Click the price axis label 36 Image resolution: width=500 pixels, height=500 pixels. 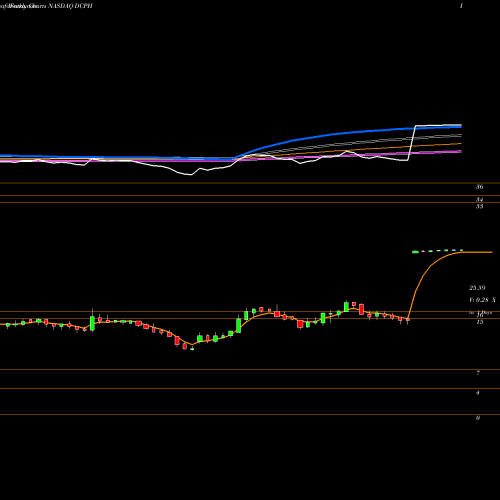point(479,187)
